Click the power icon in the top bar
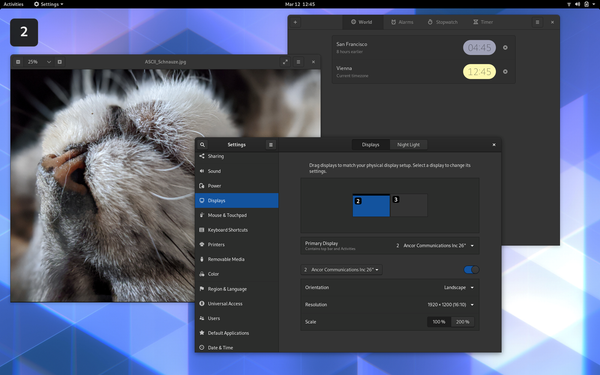The width and height of the screenshot is (600, 375). tap(587, 4)
